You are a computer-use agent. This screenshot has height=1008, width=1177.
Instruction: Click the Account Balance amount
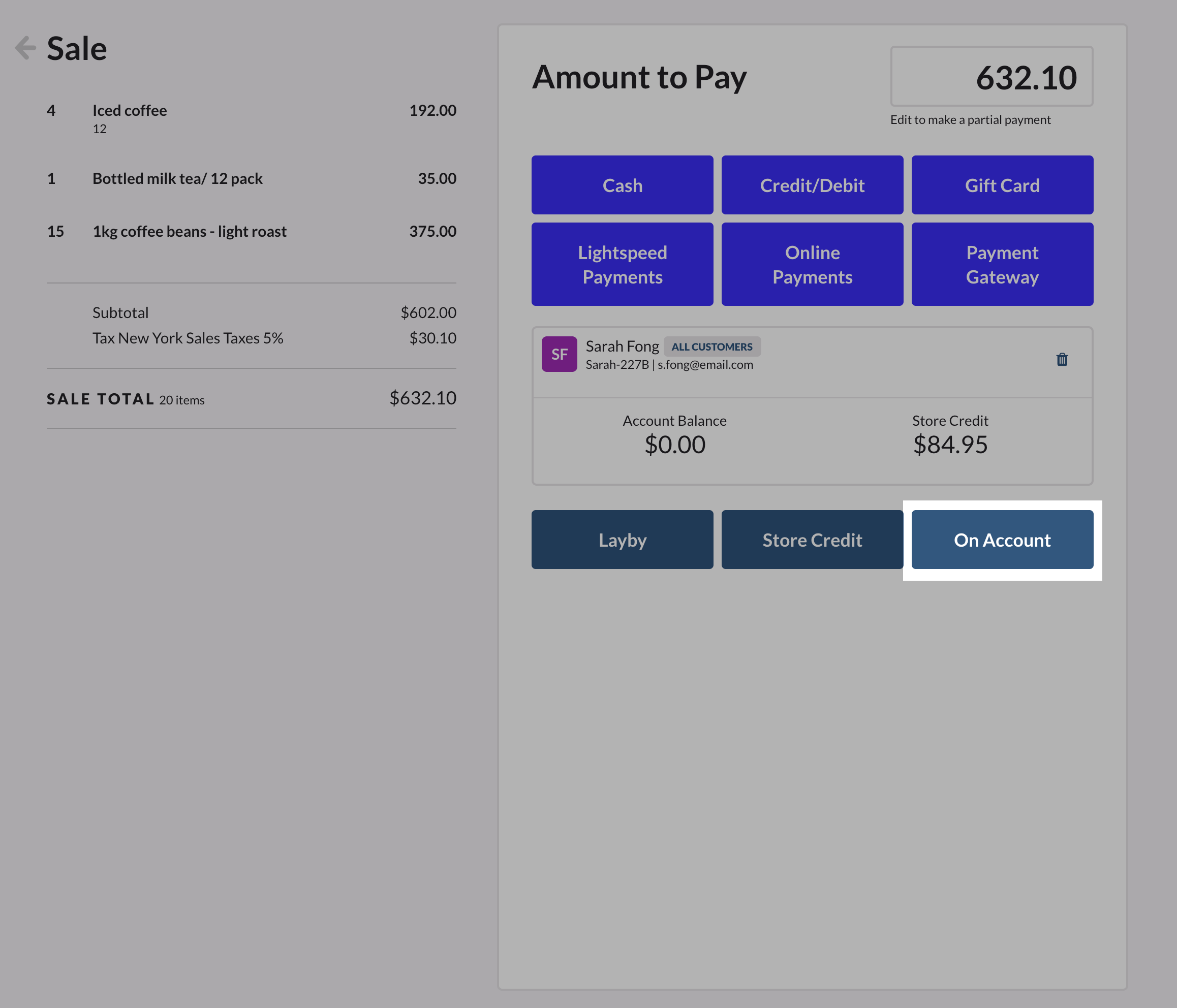click(x=674, y=445)
